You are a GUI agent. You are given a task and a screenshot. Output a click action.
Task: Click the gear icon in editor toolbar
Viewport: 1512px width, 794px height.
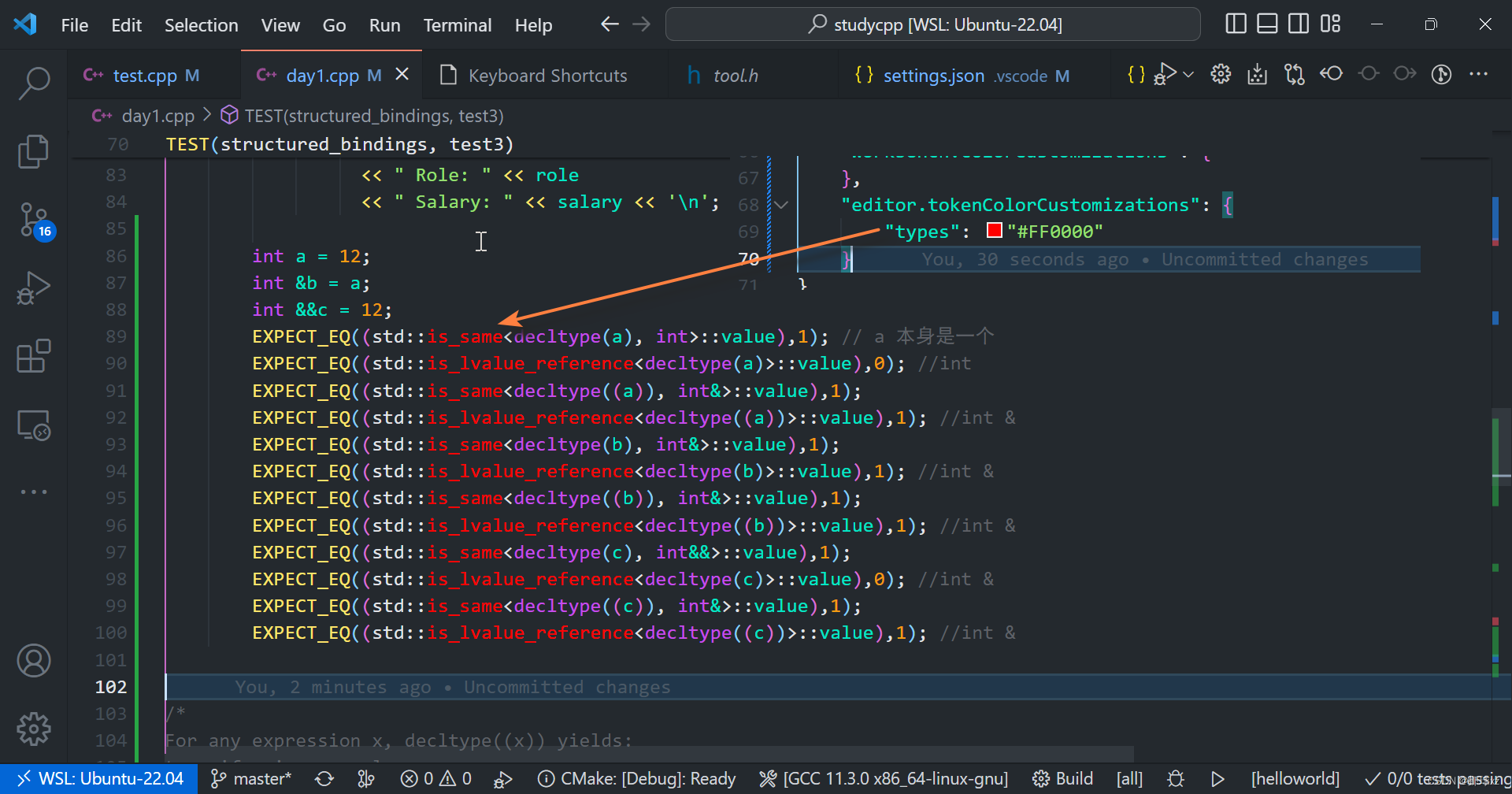(1221, 74)
